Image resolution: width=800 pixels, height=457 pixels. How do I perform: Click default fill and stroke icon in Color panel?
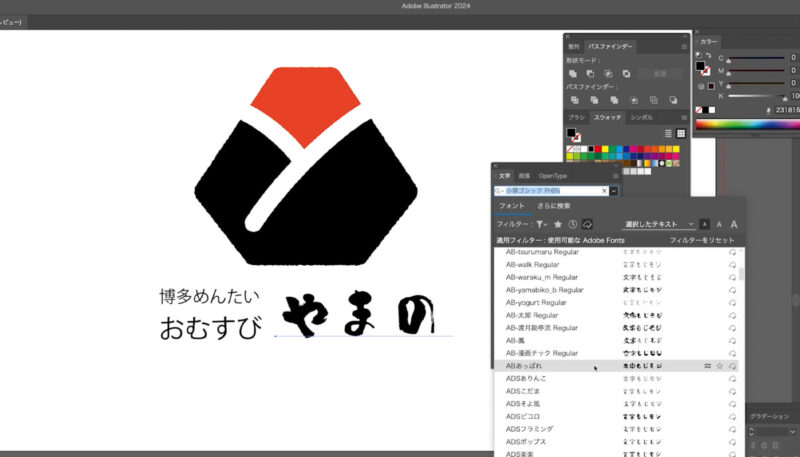tap(699, 55)
